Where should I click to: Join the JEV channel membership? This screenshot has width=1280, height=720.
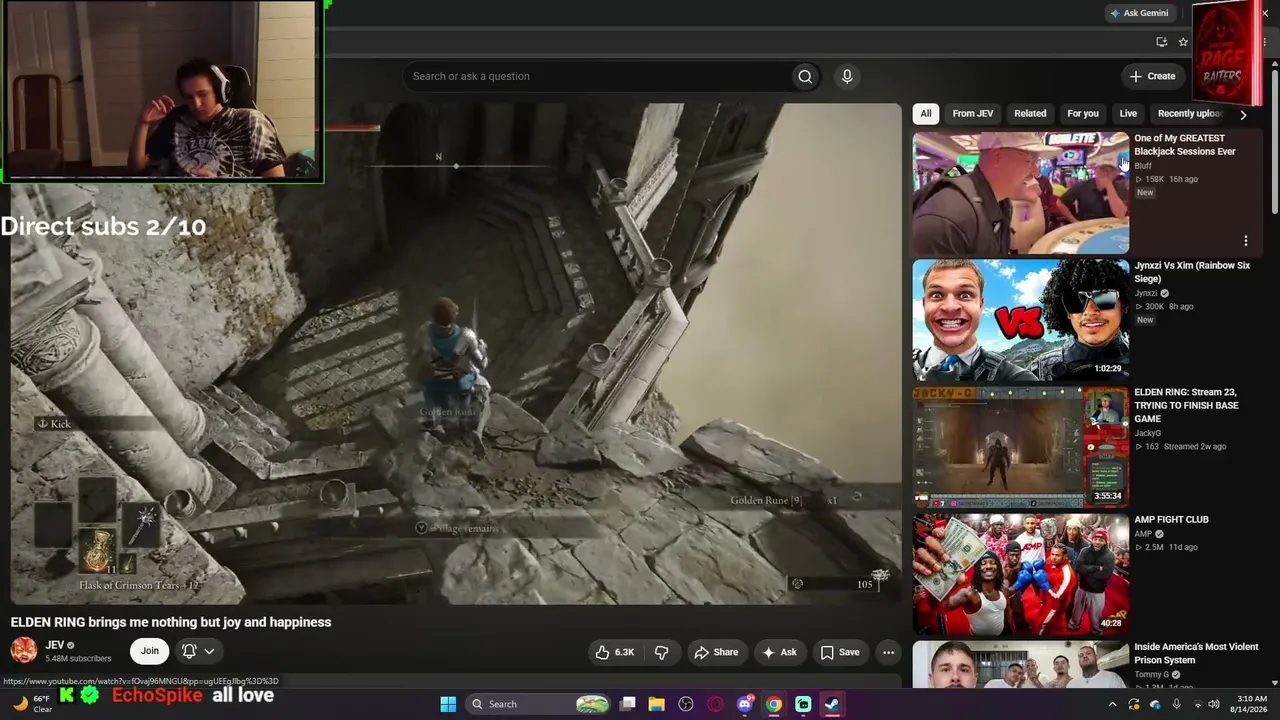coord(149,651)
